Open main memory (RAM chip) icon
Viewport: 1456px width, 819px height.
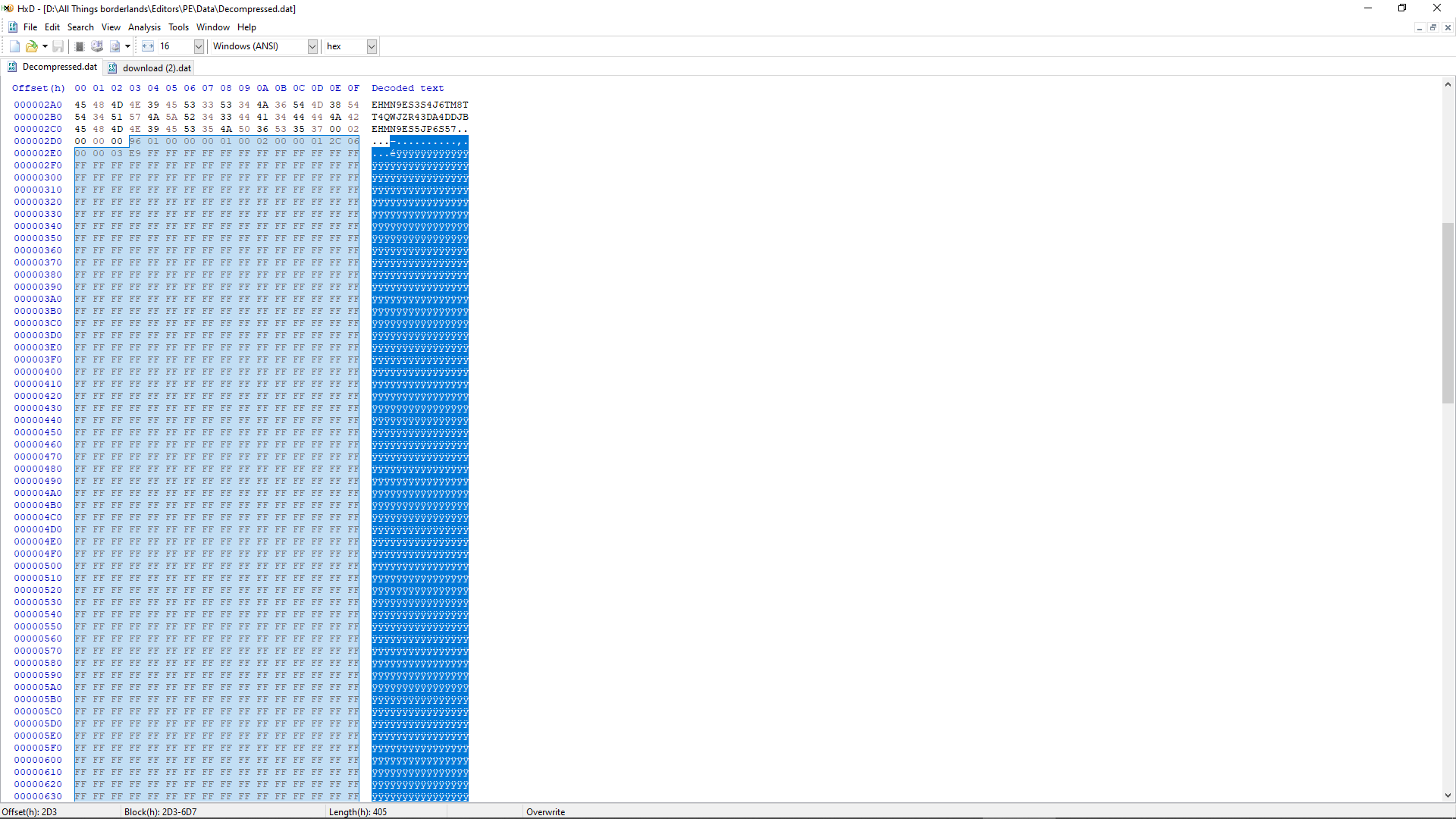point(80,46)
